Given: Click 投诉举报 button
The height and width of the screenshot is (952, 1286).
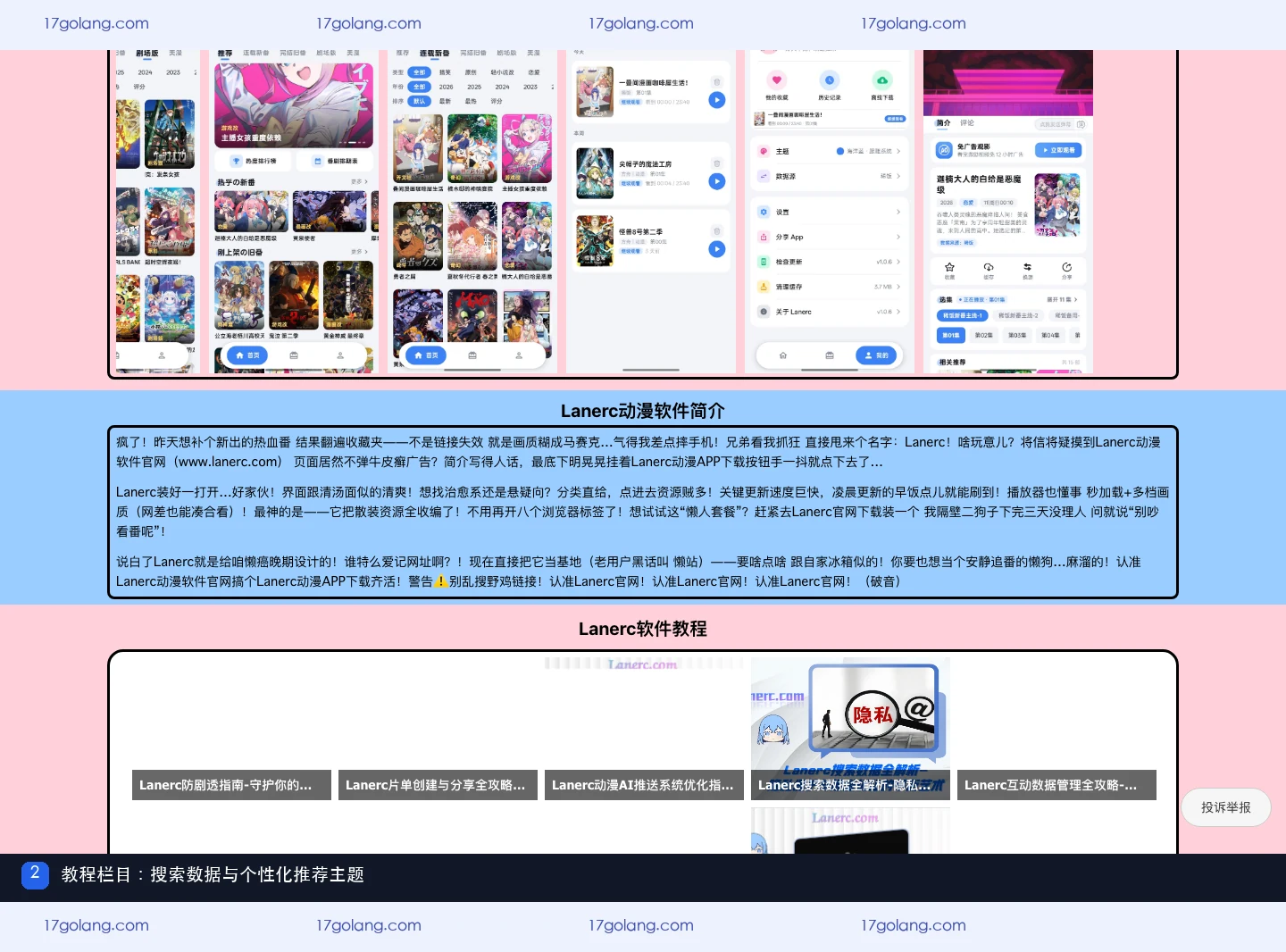Looking at the screenshot, I should coord(1226,807).
